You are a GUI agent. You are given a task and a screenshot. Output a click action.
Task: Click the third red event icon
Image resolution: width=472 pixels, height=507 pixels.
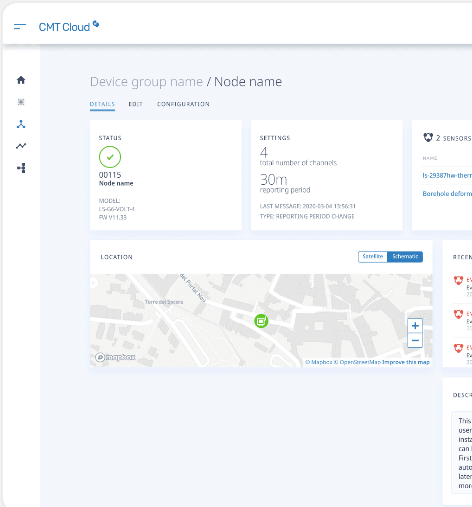[459, 348]
